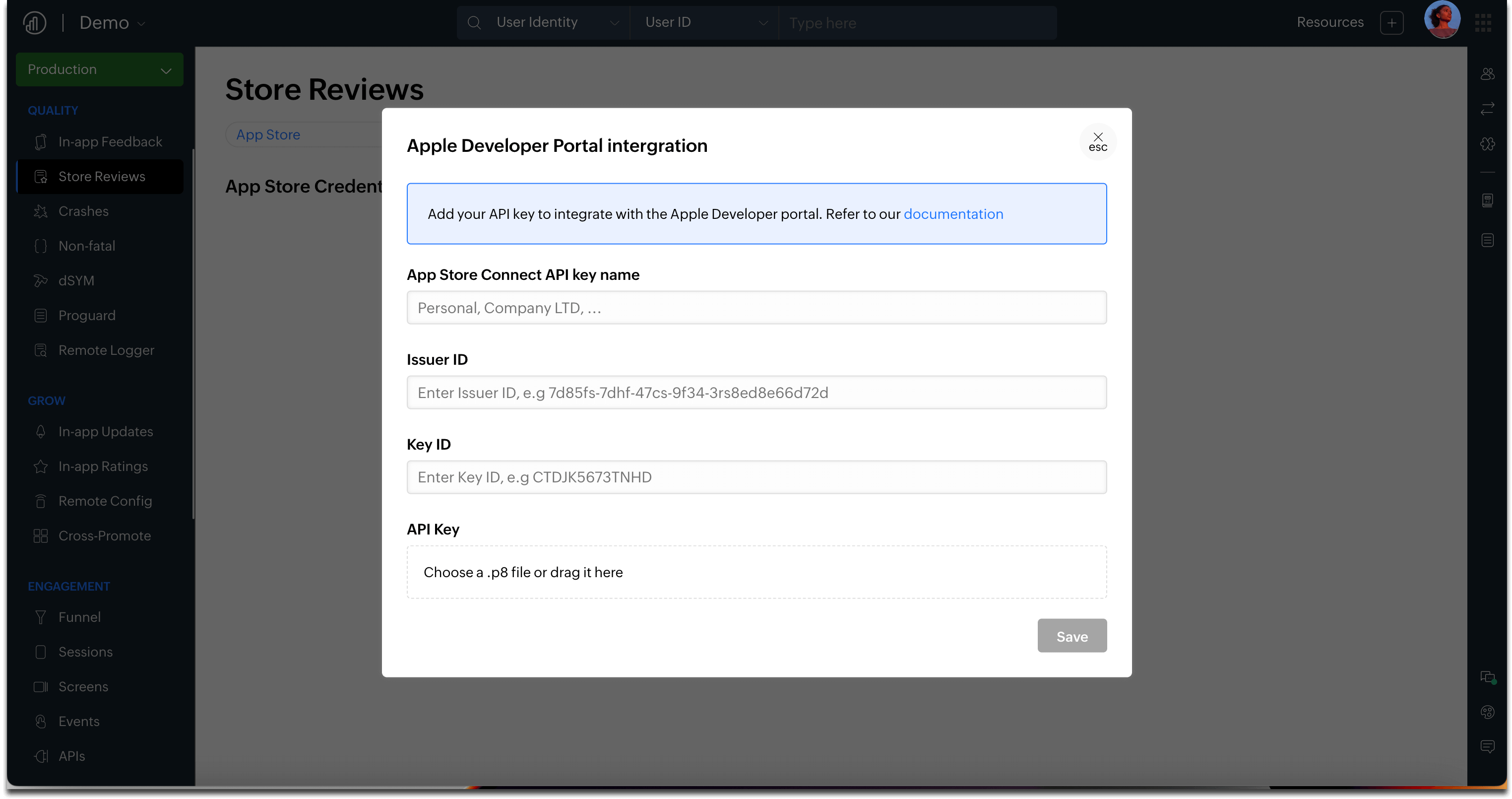Screen dimensions: 1512x799
Task: Open In-app Ratings in sidebar
Action: [100, 466]
